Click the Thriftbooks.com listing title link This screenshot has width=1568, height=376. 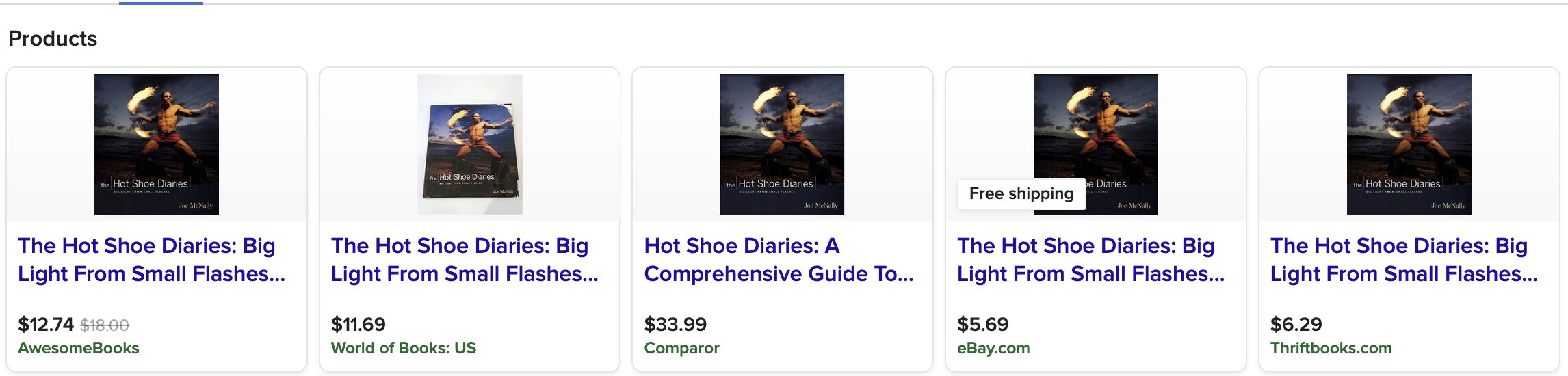(1404, 260)
